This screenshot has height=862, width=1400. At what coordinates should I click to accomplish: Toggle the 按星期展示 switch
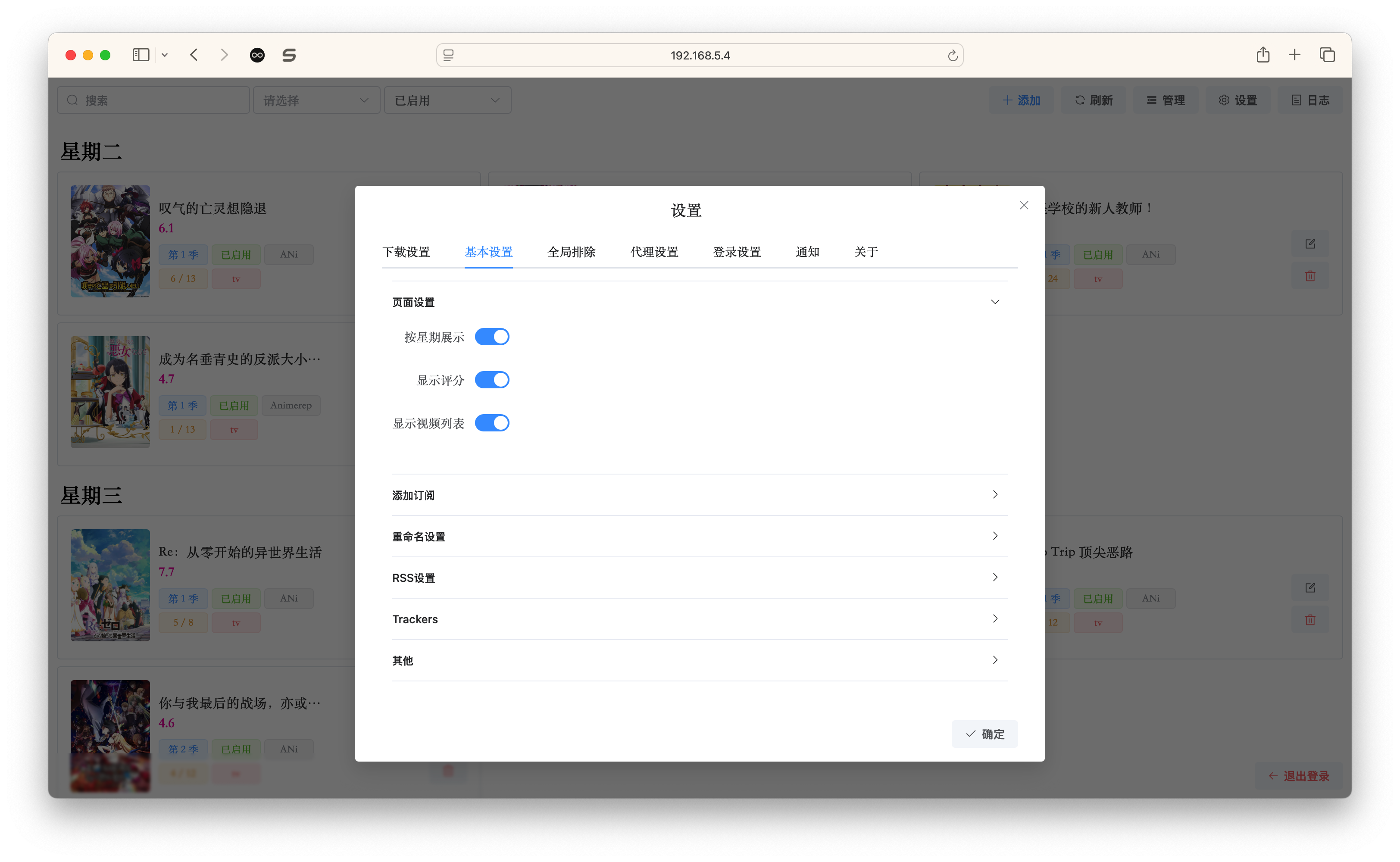(x=493, y=336)
